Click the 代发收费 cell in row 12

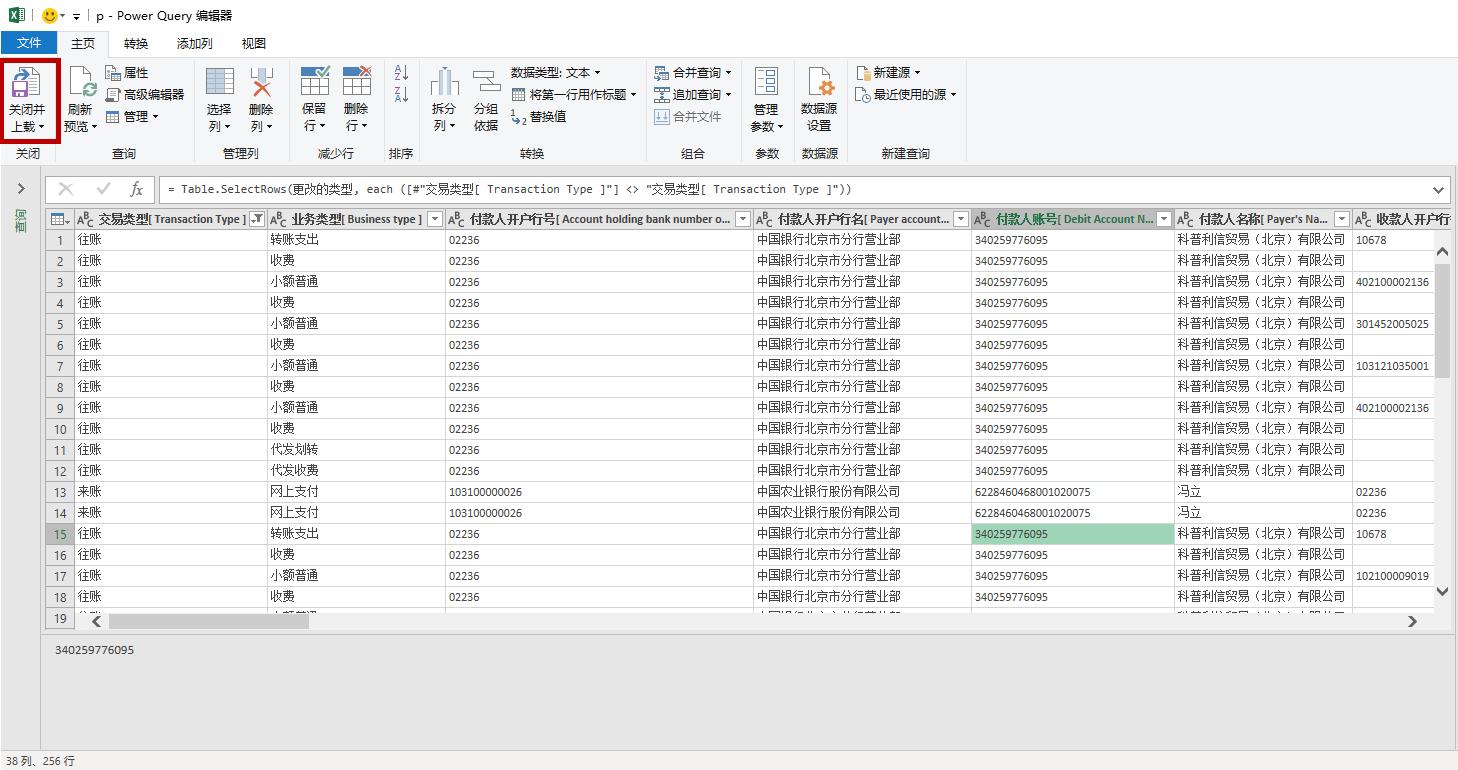coord(356,471)
